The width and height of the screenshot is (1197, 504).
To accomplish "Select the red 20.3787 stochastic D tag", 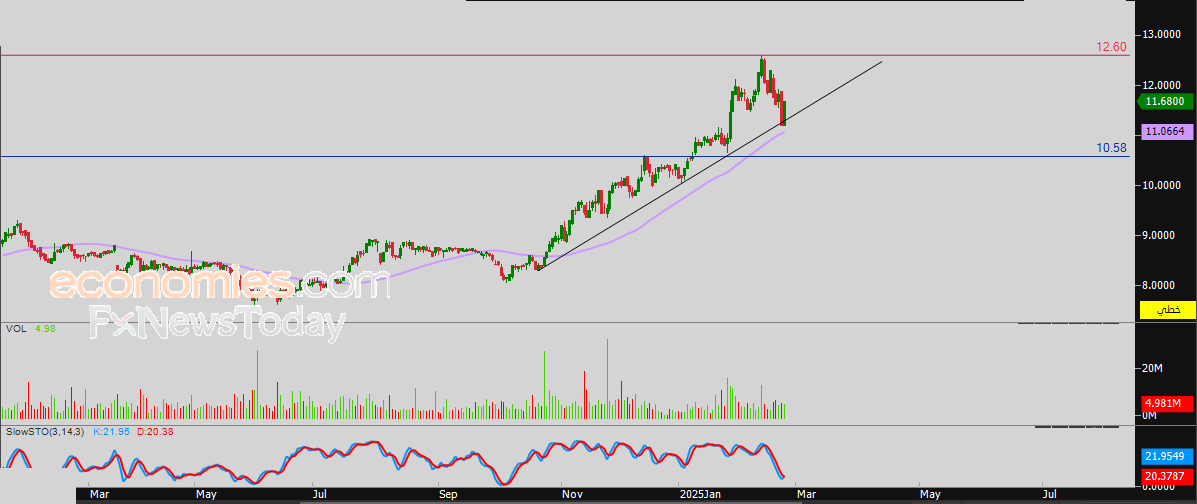I will click(x=1166, y=477).
